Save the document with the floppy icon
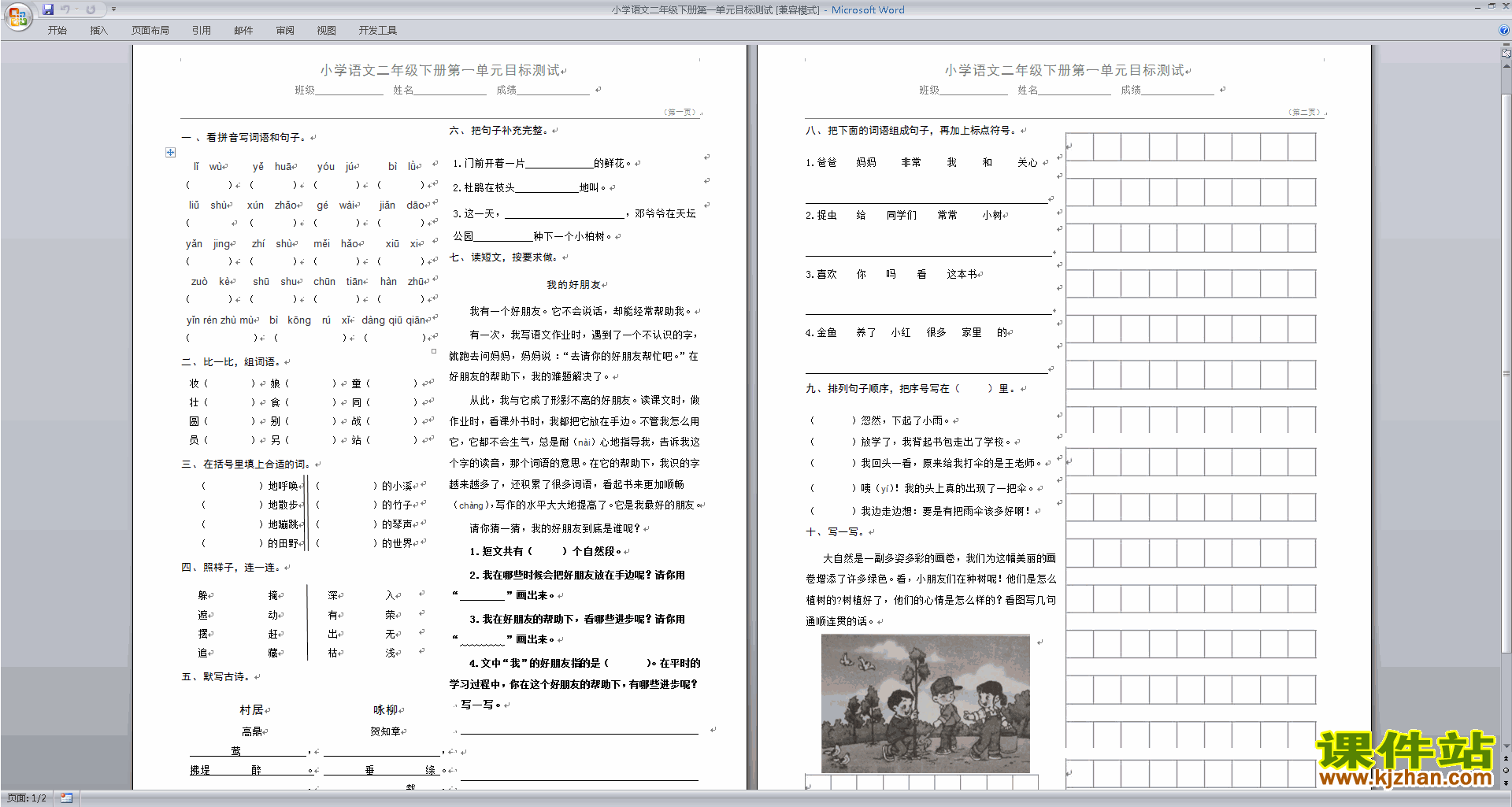 pos(48,9)
